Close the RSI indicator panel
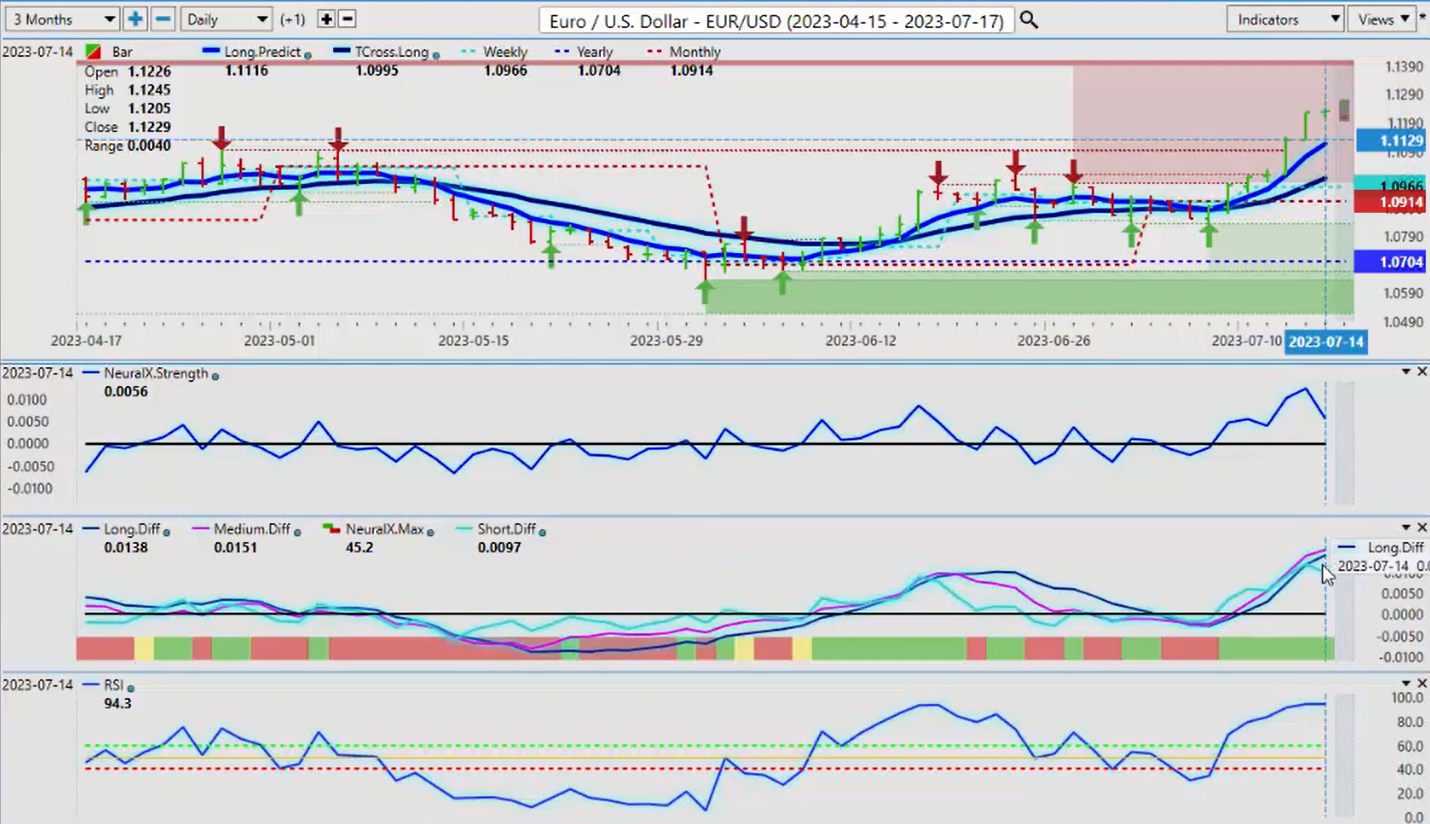Viewport: 1430px width, 824px height. (x=1422, y=683)
